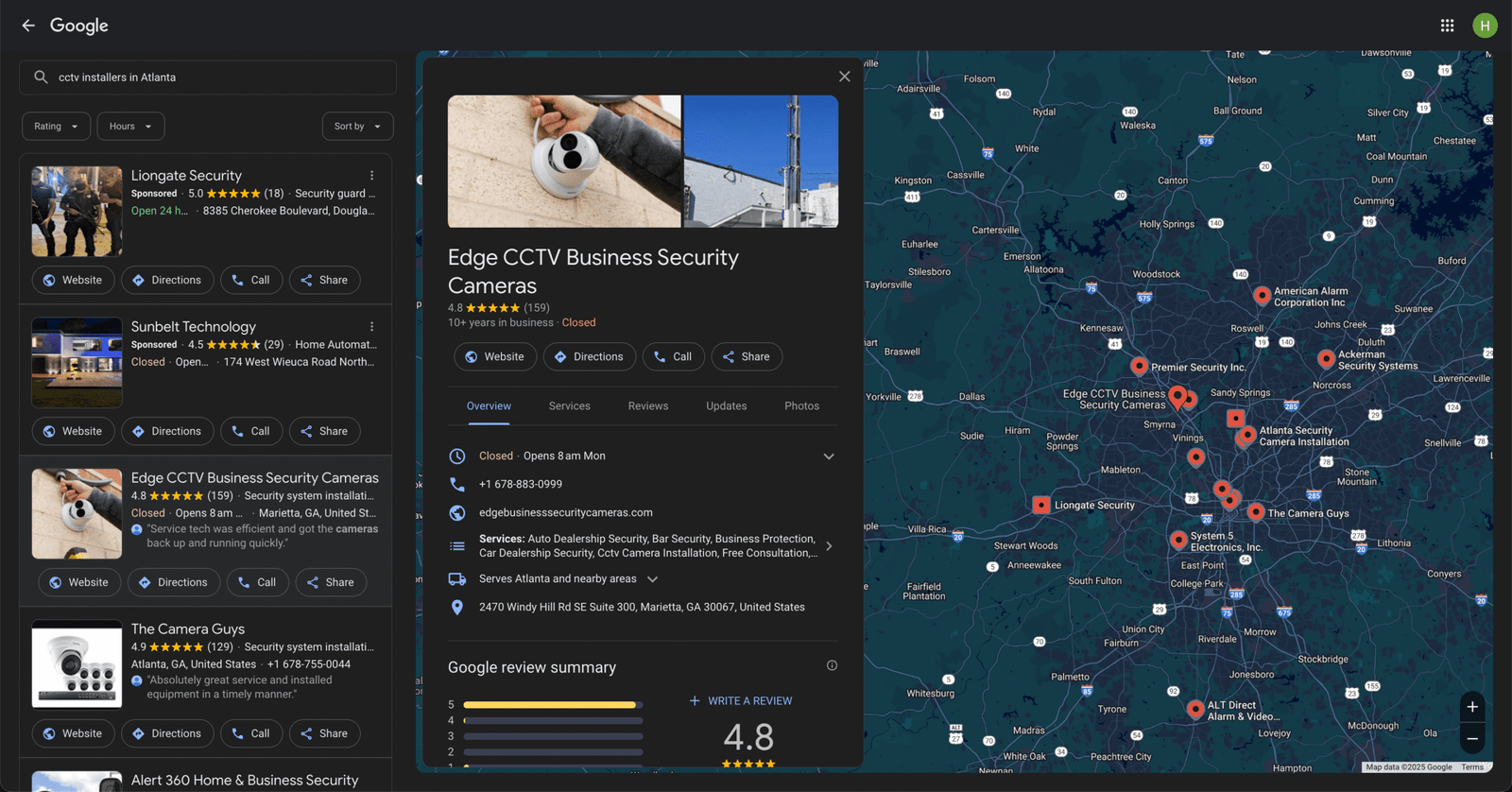This screenshot has height=792, width=1512.
Task: Open the Hours filter dropdown
Action: pos(130,127)
